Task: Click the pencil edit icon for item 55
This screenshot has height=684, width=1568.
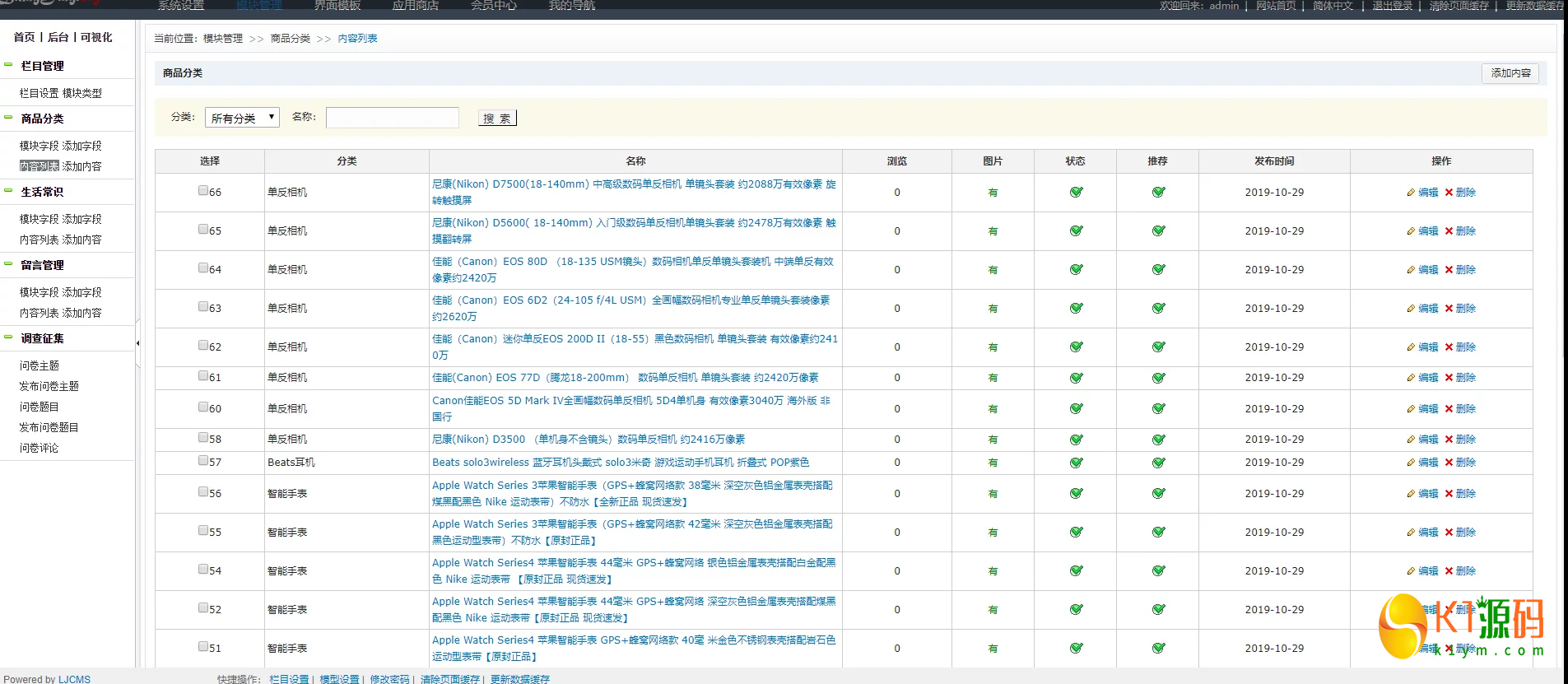Action: tap(1411, 533)
